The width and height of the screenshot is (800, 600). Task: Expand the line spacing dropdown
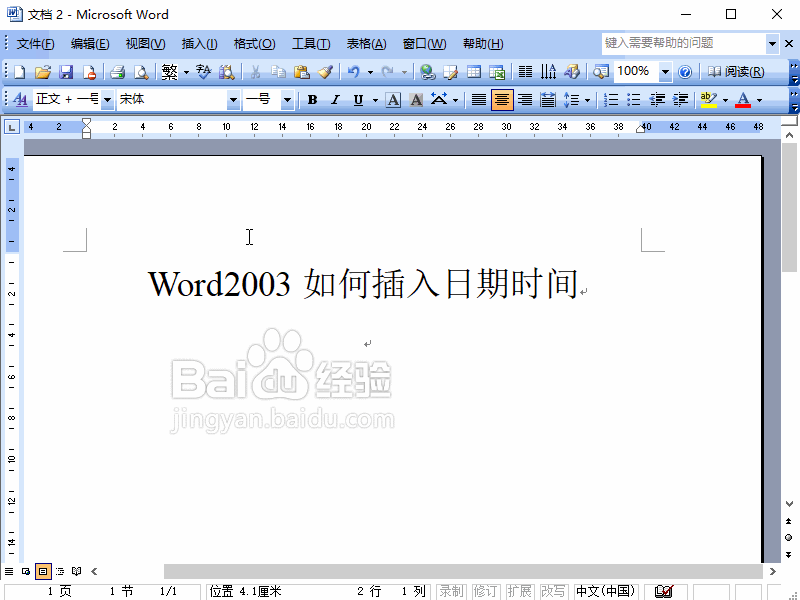pos(587,99)
